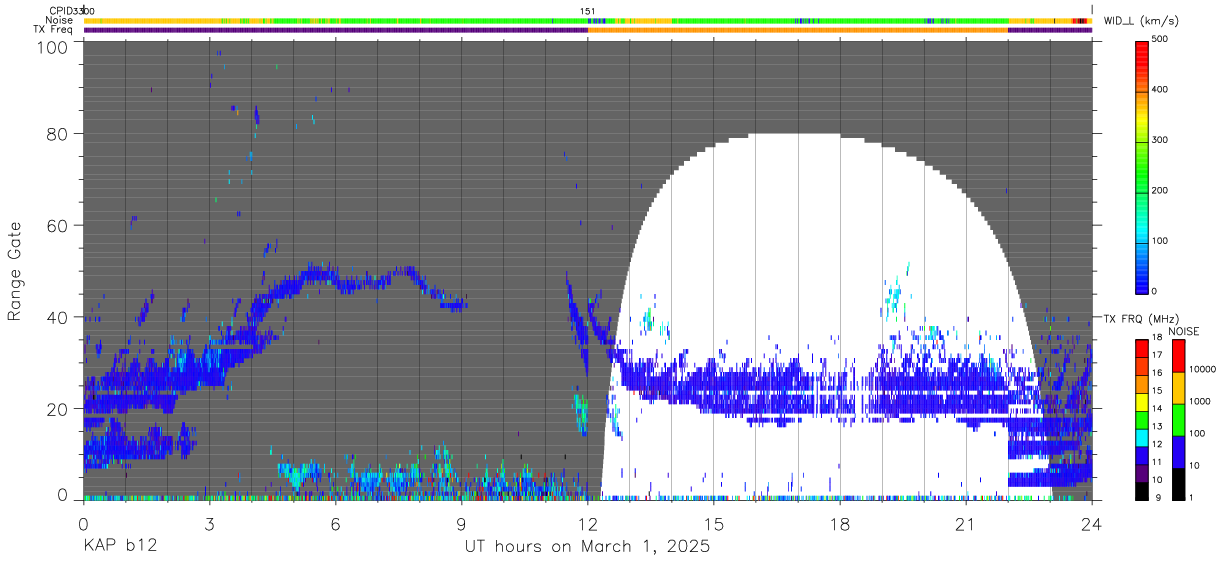This screenshot has height=567, width=1228.
Task: Click the '15' hour tick on the UT axis
Action: click(x=713, y=523)
